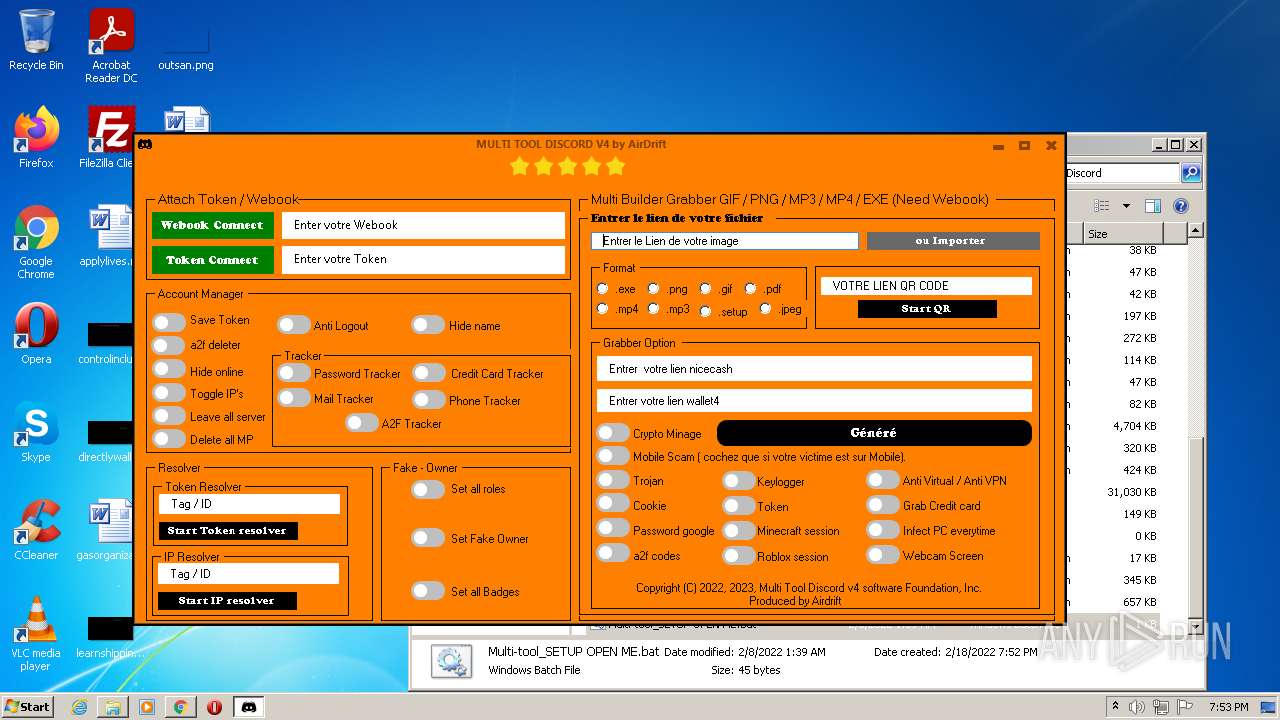The width and height of the screenshot is (1280, 720).
Task: Click the Multi-tool_SETUP OPEN ME.bat filename
Action: pyautogui.click(x=573, y=652)
